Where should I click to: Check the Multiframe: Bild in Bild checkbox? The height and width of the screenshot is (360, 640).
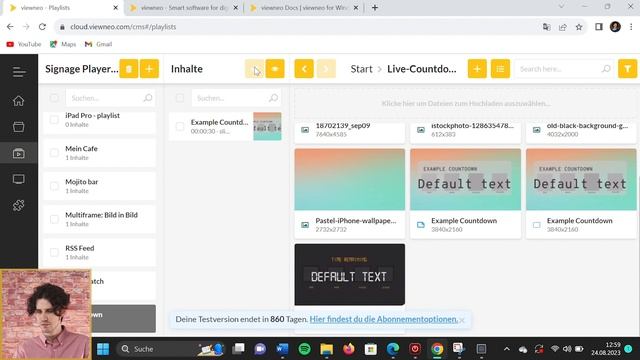tap(54, 219)
